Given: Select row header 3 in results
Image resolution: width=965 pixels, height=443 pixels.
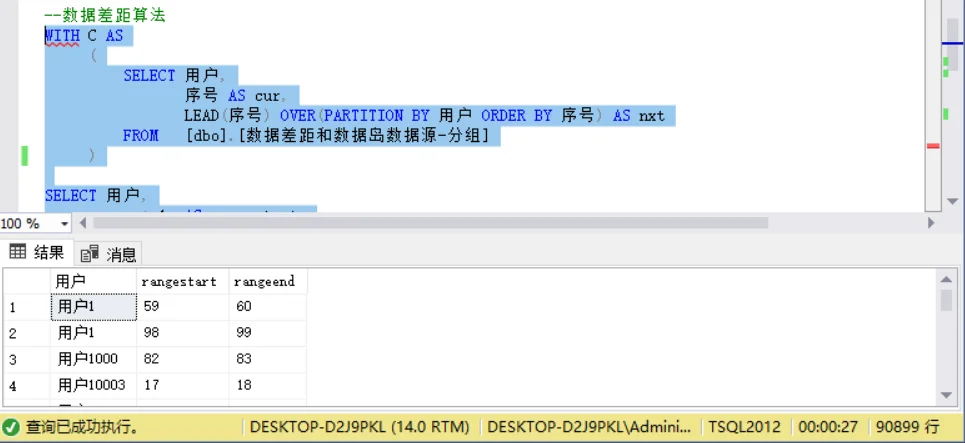Looking at the screenshot, I should click(26, 359).
